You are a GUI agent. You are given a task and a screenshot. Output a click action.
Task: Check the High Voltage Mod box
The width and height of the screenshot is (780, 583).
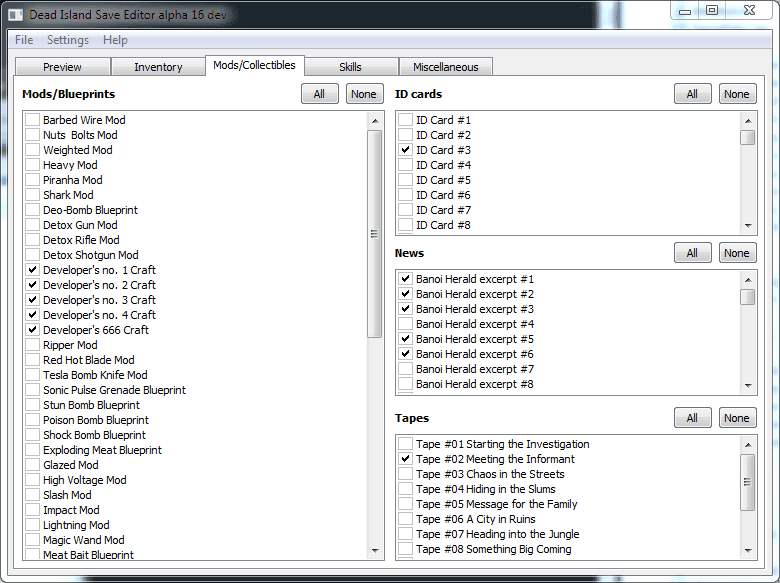(x=32, y=480)
